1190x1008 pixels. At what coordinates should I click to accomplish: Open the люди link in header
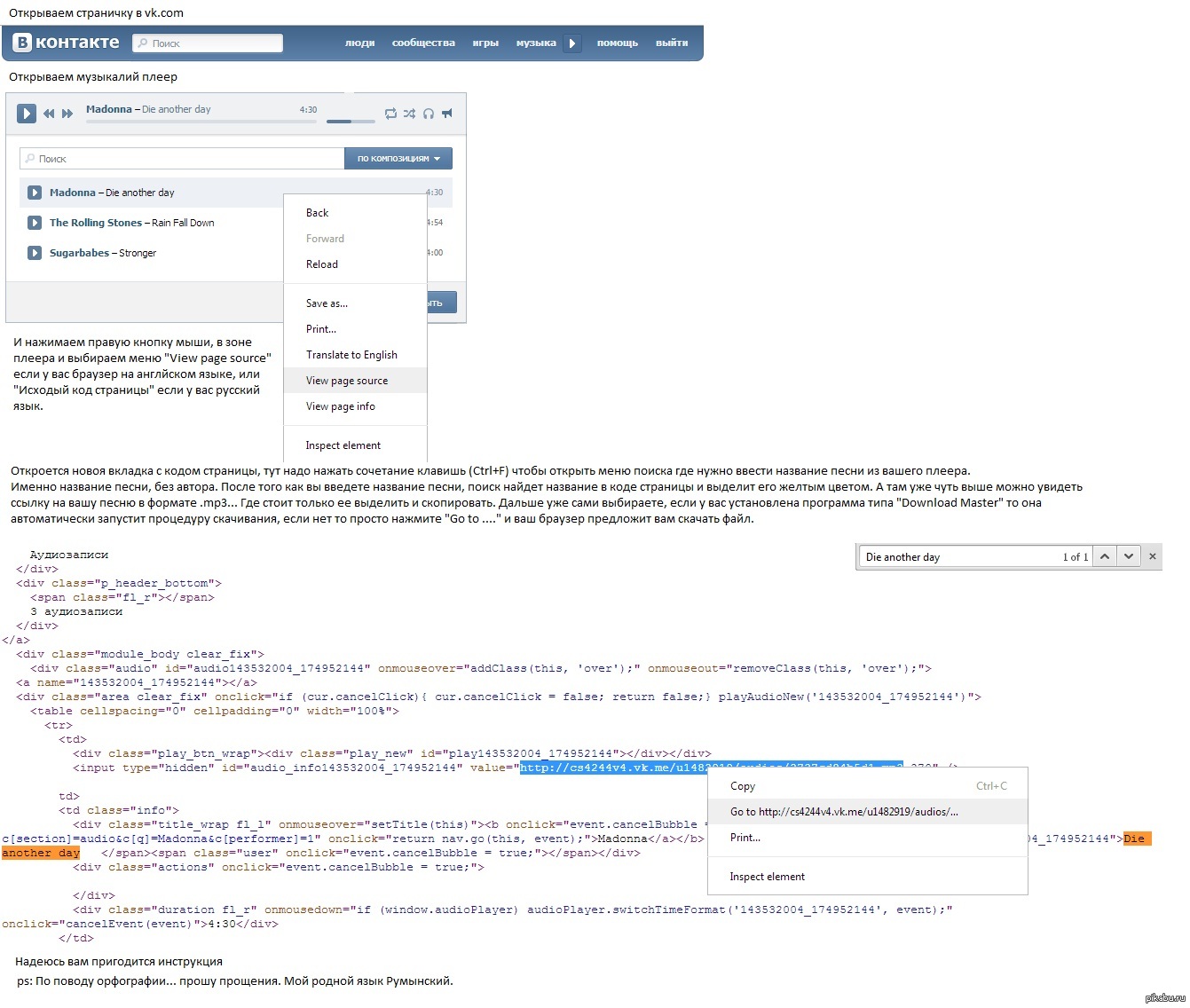(359, 43)
